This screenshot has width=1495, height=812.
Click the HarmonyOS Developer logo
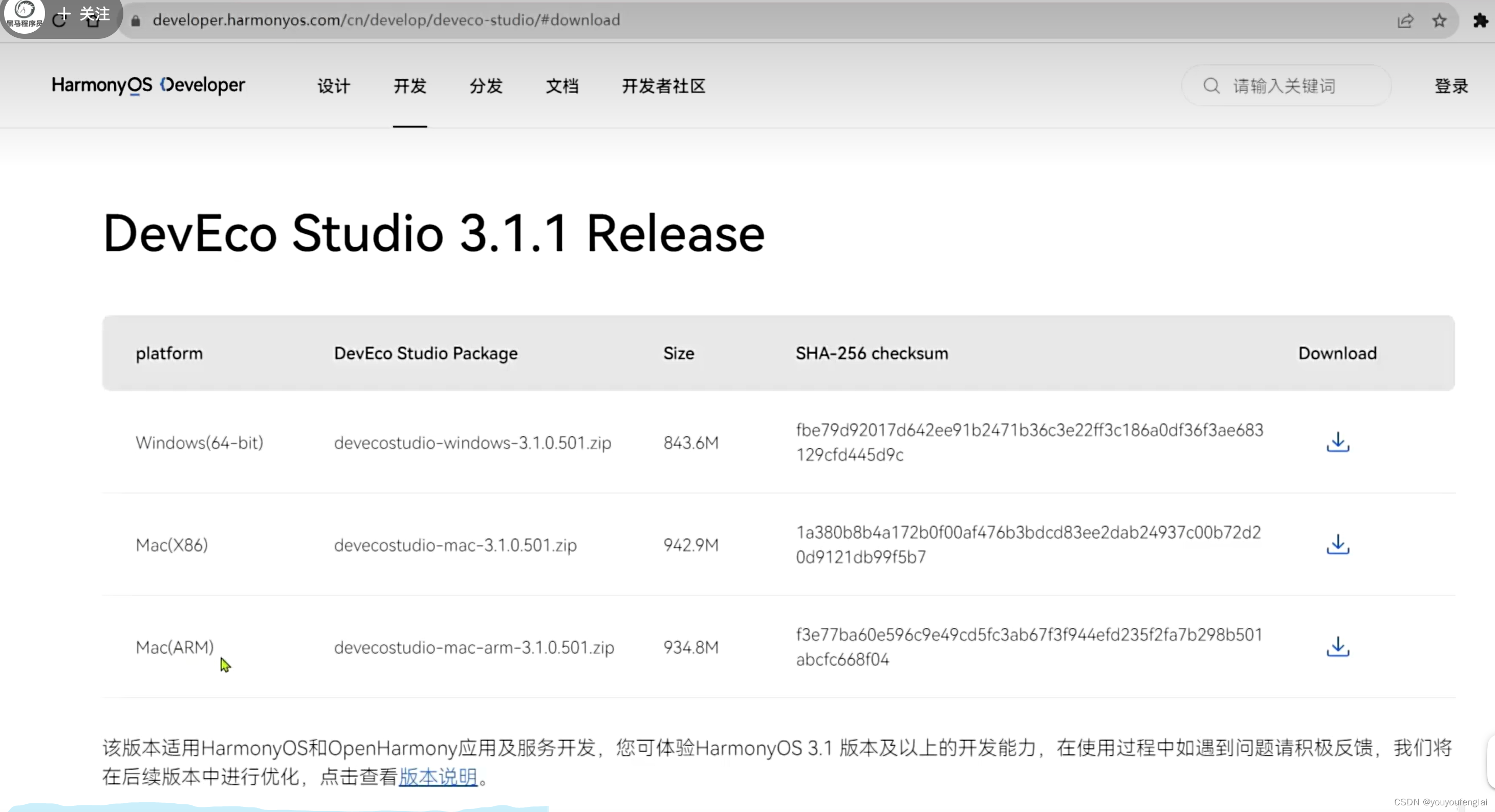click(148, 85)
